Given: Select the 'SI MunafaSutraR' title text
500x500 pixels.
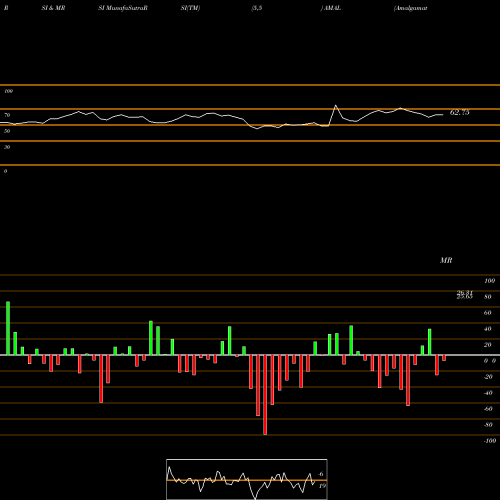Looking at the screenshot, I should tap(123, 8).
